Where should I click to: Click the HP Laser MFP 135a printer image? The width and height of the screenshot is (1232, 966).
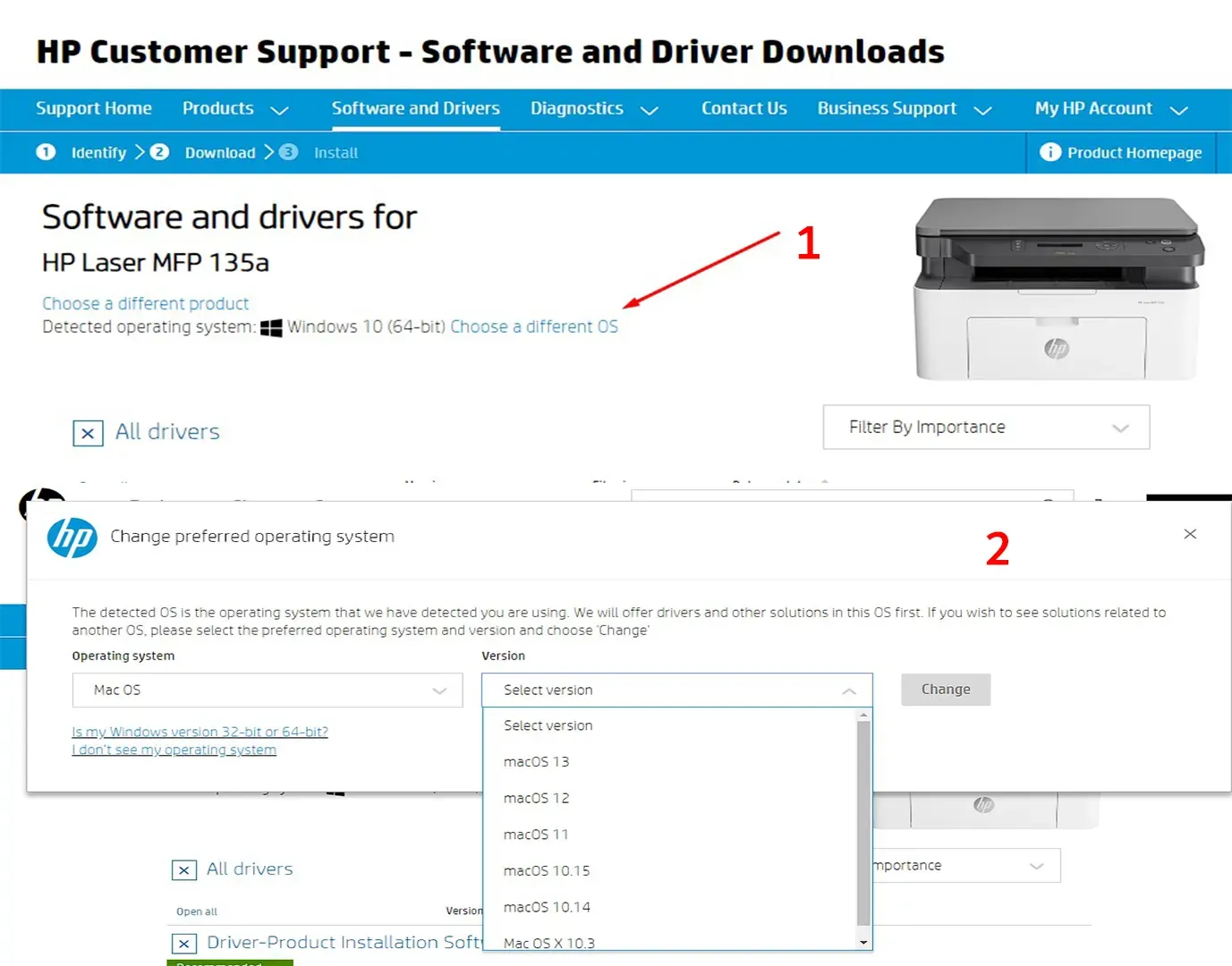[x=1058, y=289]
